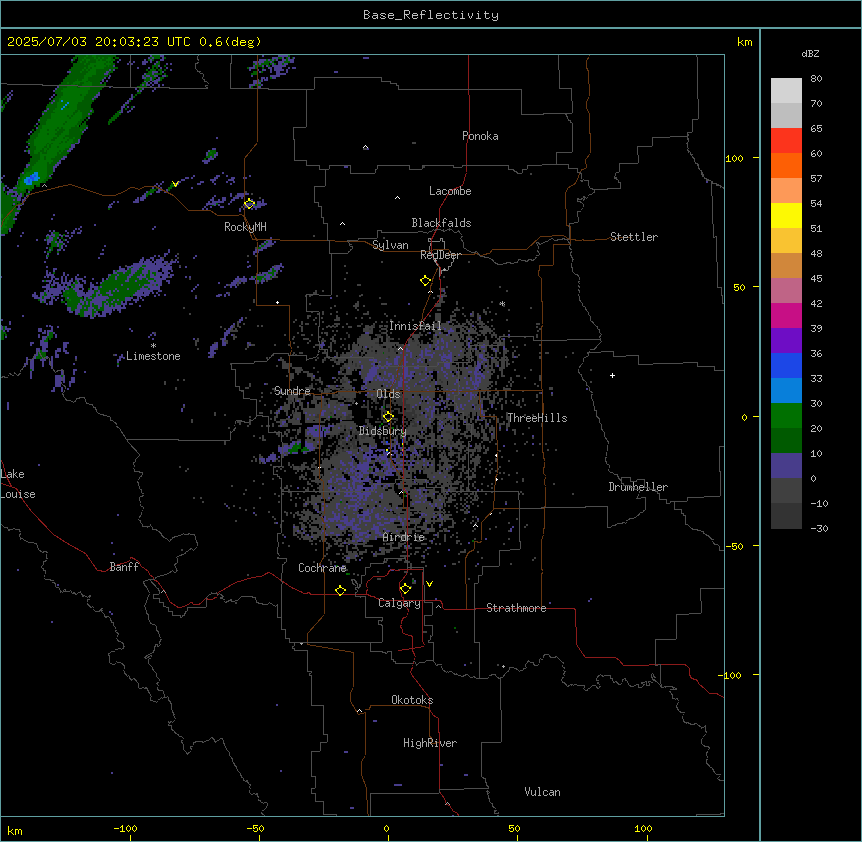This screenshot has height=842, width=862.
Task: Click the Blackfalds city label
Action: pos(441,223)
